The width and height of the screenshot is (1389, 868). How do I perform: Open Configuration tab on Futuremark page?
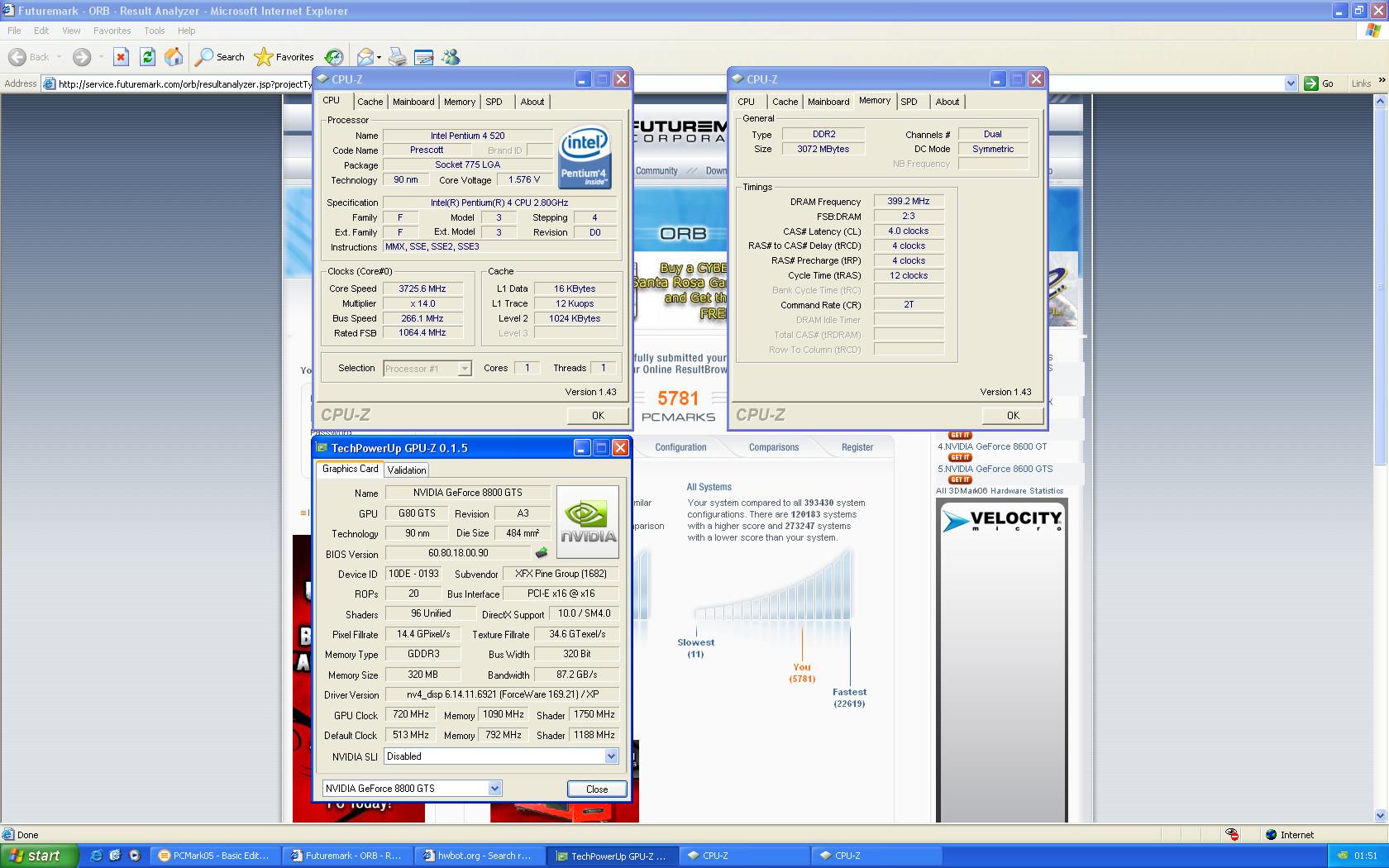(x=680, y=447)
